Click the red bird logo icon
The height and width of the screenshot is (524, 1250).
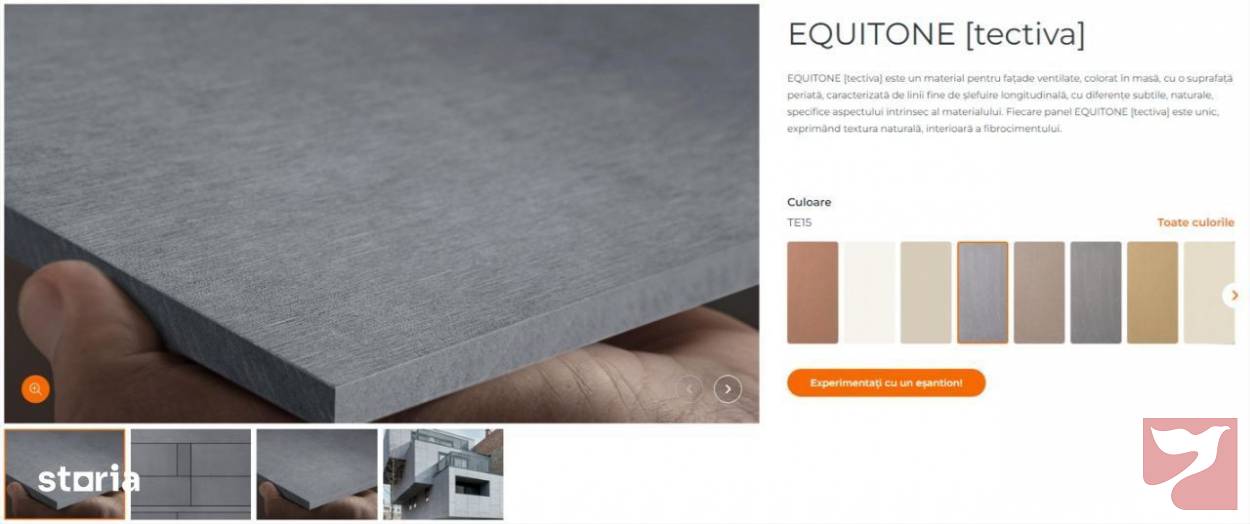(1190, 464)
